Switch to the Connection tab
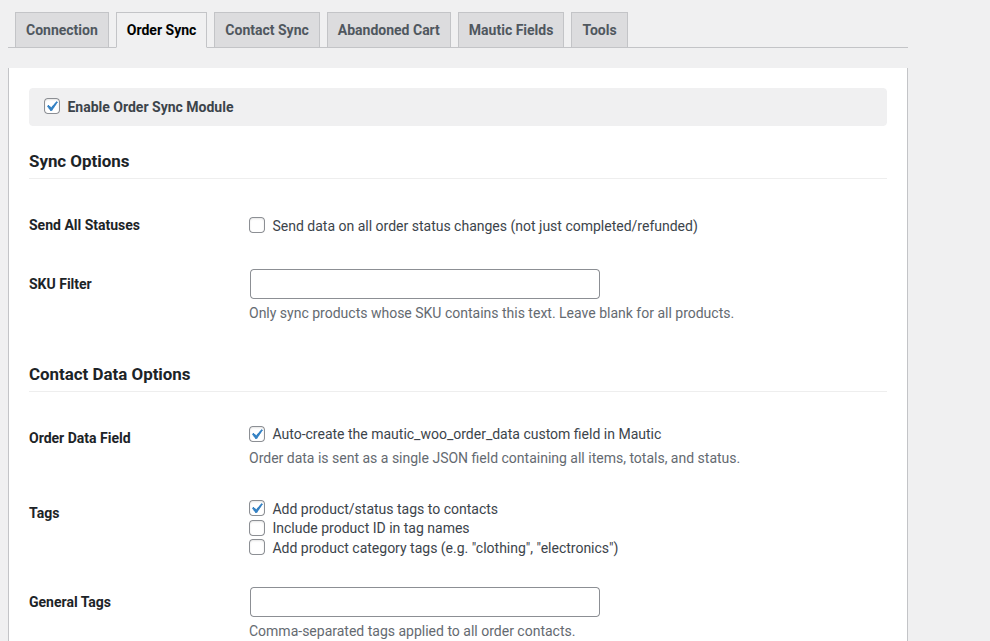Viewport: 990px width, 641px height. click(x=62, y=30)
